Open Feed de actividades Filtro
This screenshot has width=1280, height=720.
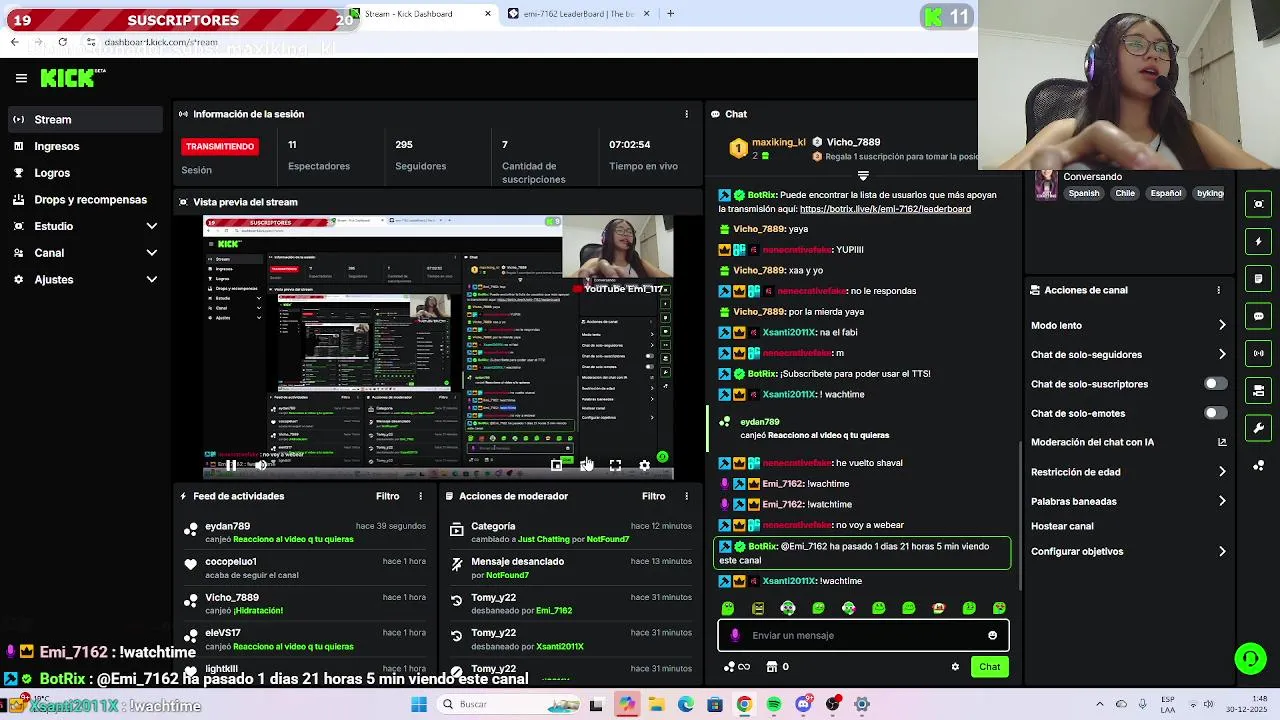[x=387, y=496]
